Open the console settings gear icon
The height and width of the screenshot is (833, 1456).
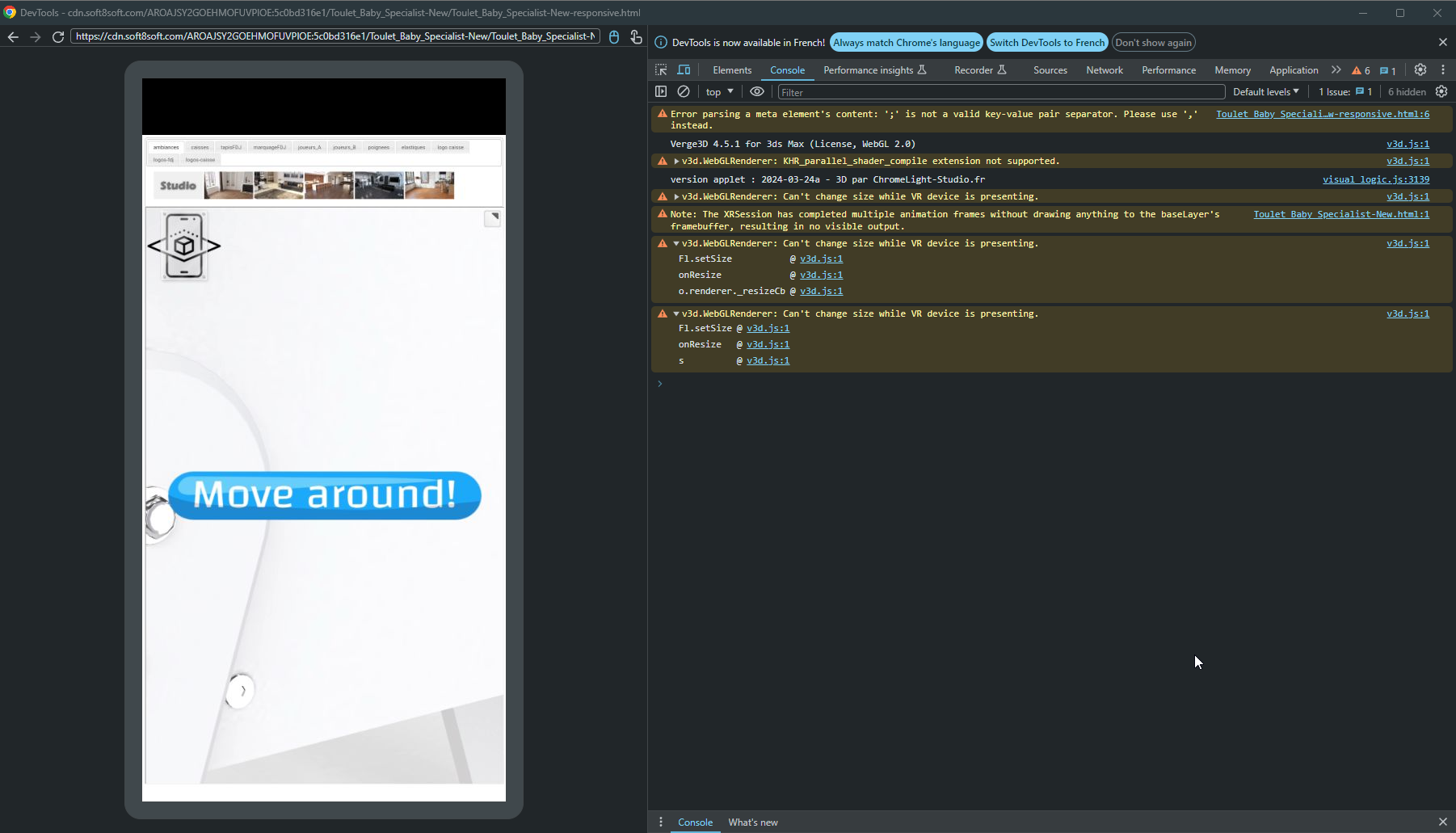1441,92
